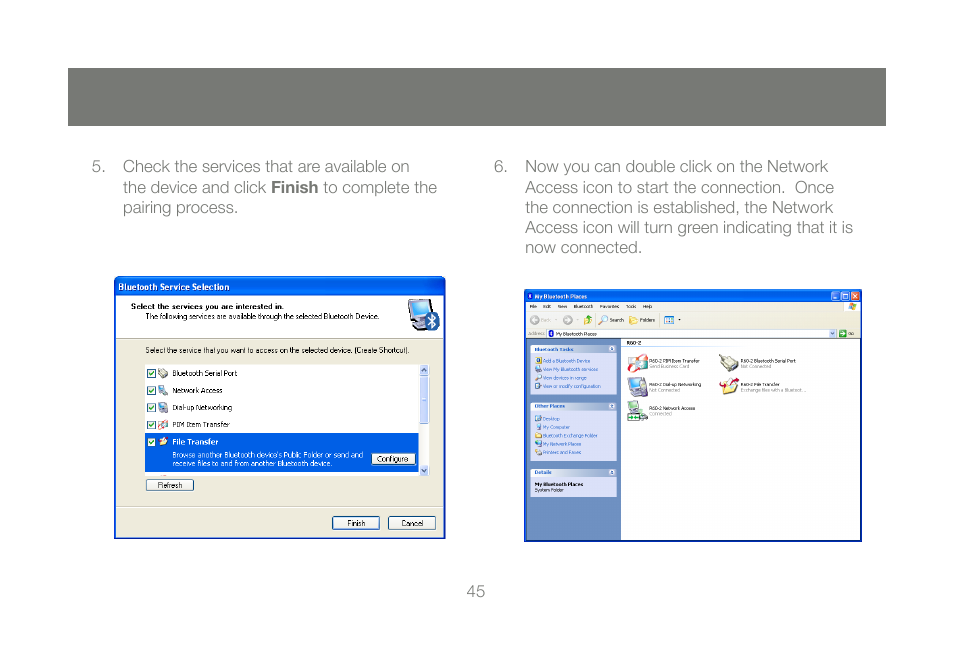Screen dimensions: 954x665
Task: Collapse the Other Places panel
Action: pyautogui.click(x=611, y=406)
